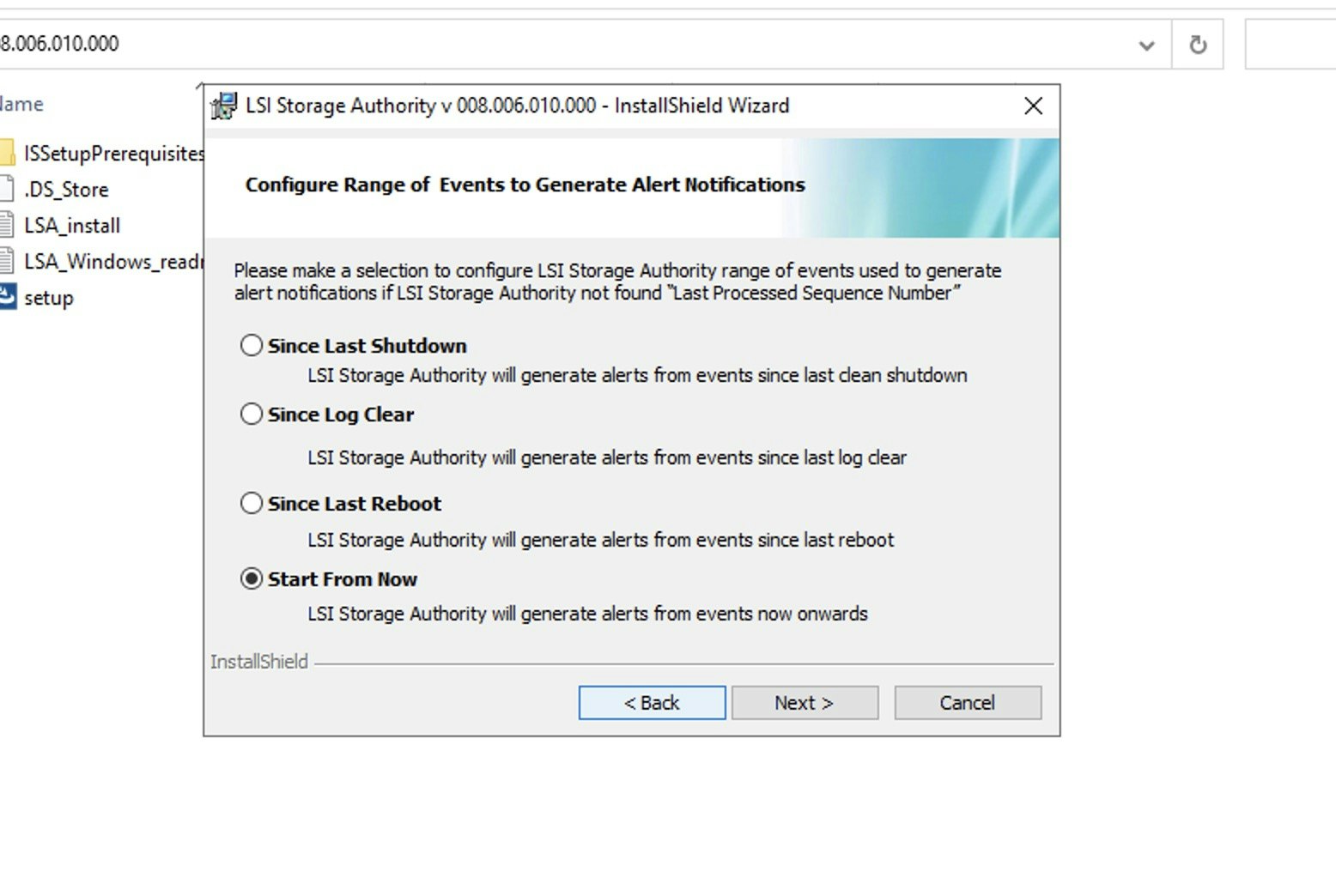Select the .DS_Store file in Explorer

[x=55, y=190]
